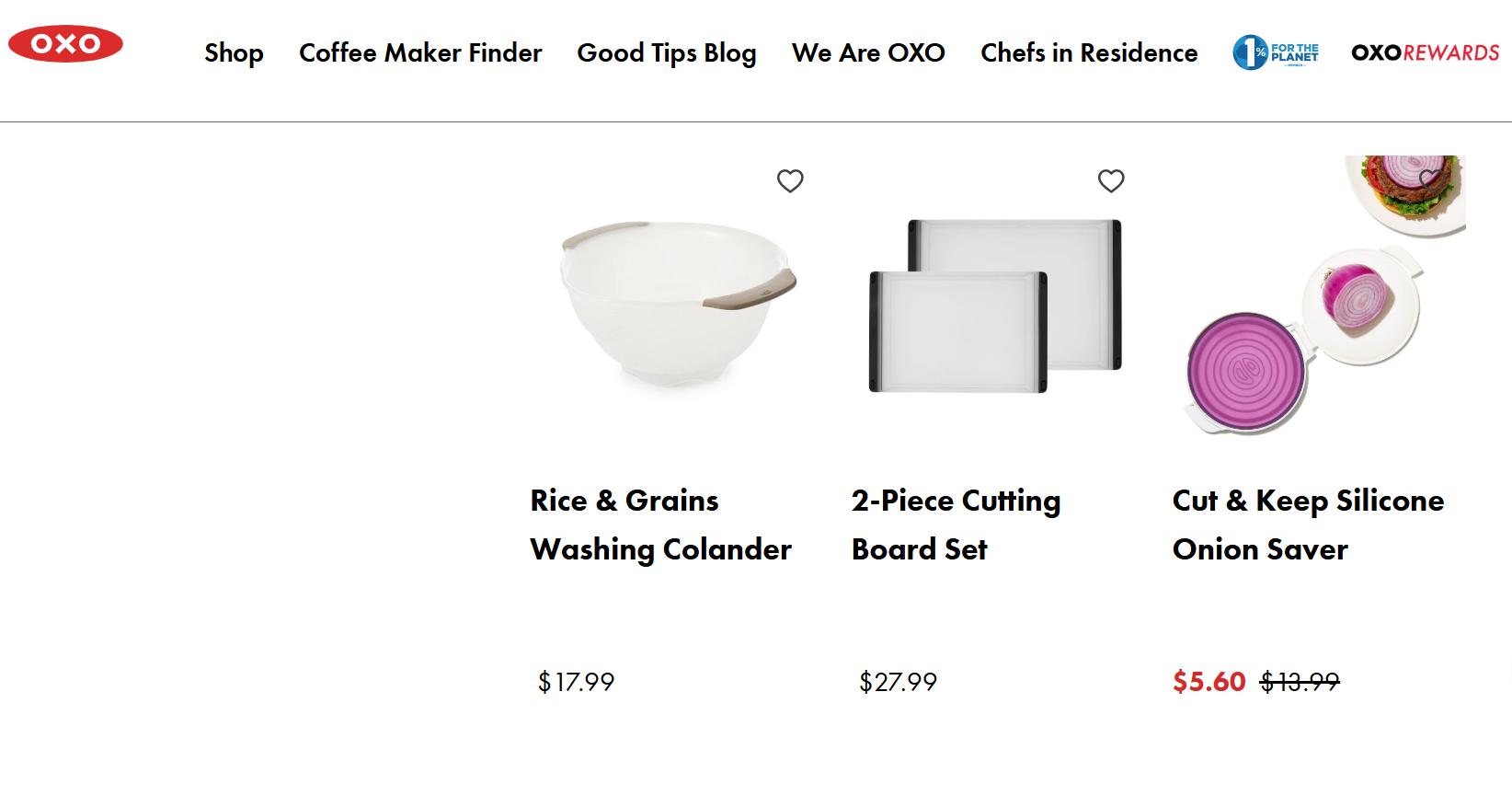Click the OXO Rewards icon
Image resolution: width=1512 pixels, height=807 pixels.
1425,52
